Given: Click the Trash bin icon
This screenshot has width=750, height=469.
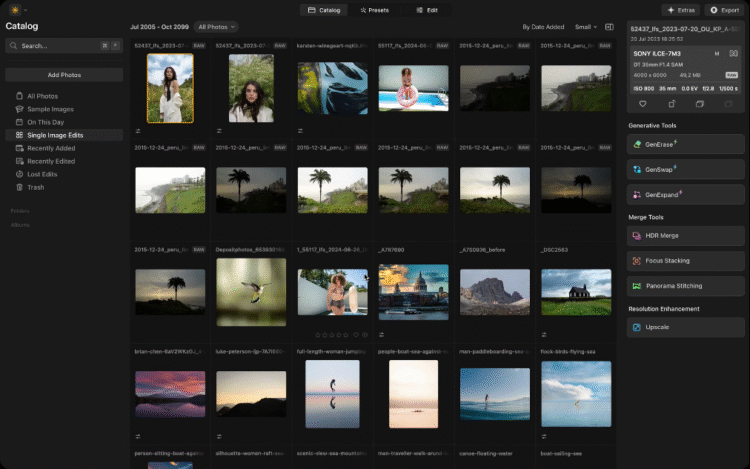Looking at the screenshot, I should click(x=19, y=187).
